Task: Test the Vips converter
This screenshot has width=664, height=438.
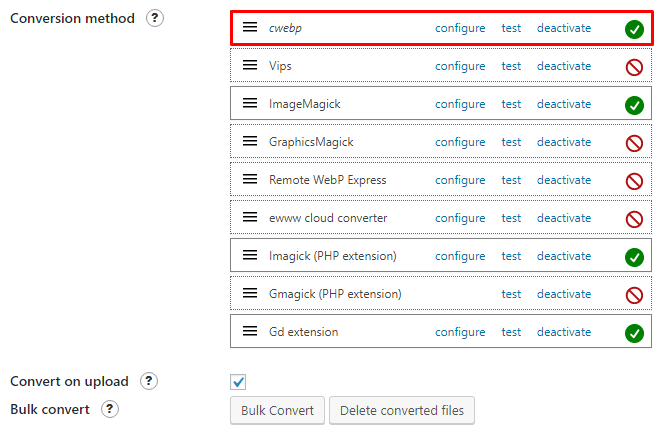Action: click(511, 67)
